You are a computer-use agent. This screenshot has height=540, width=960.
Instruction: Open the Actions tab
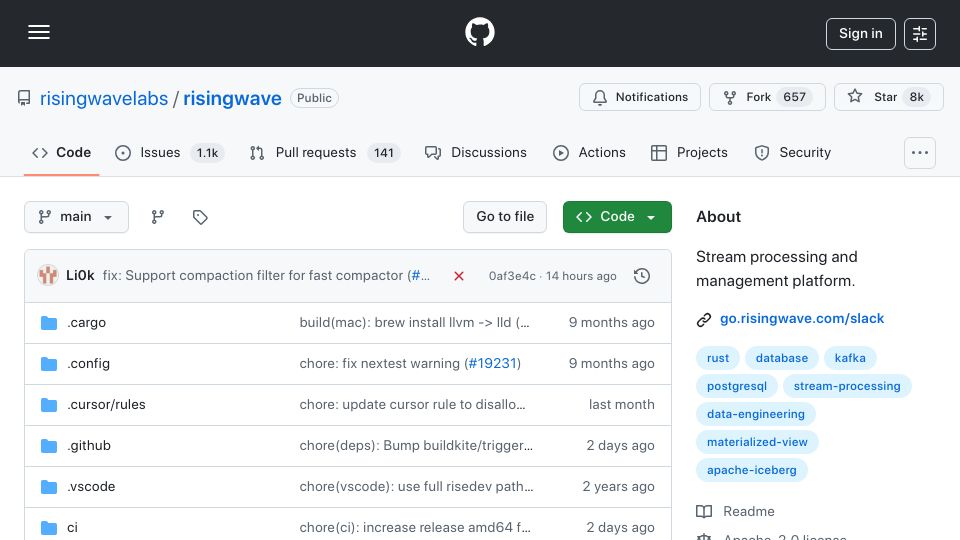tap(589, 152)
